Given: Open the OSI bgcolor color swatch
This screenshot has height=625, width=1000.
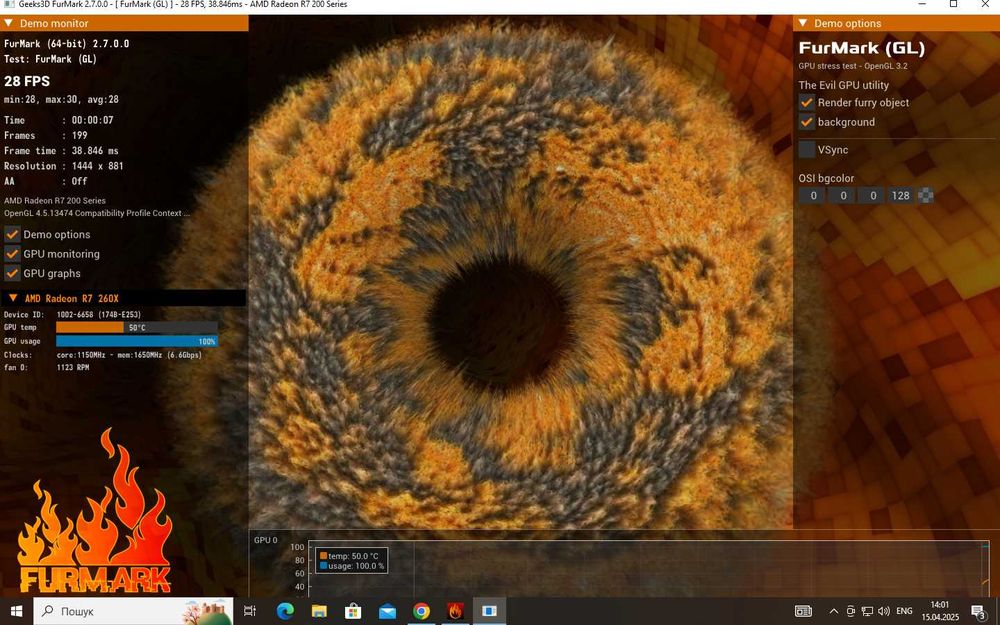Looking at the screenshot, I should (x=925, y=196).
